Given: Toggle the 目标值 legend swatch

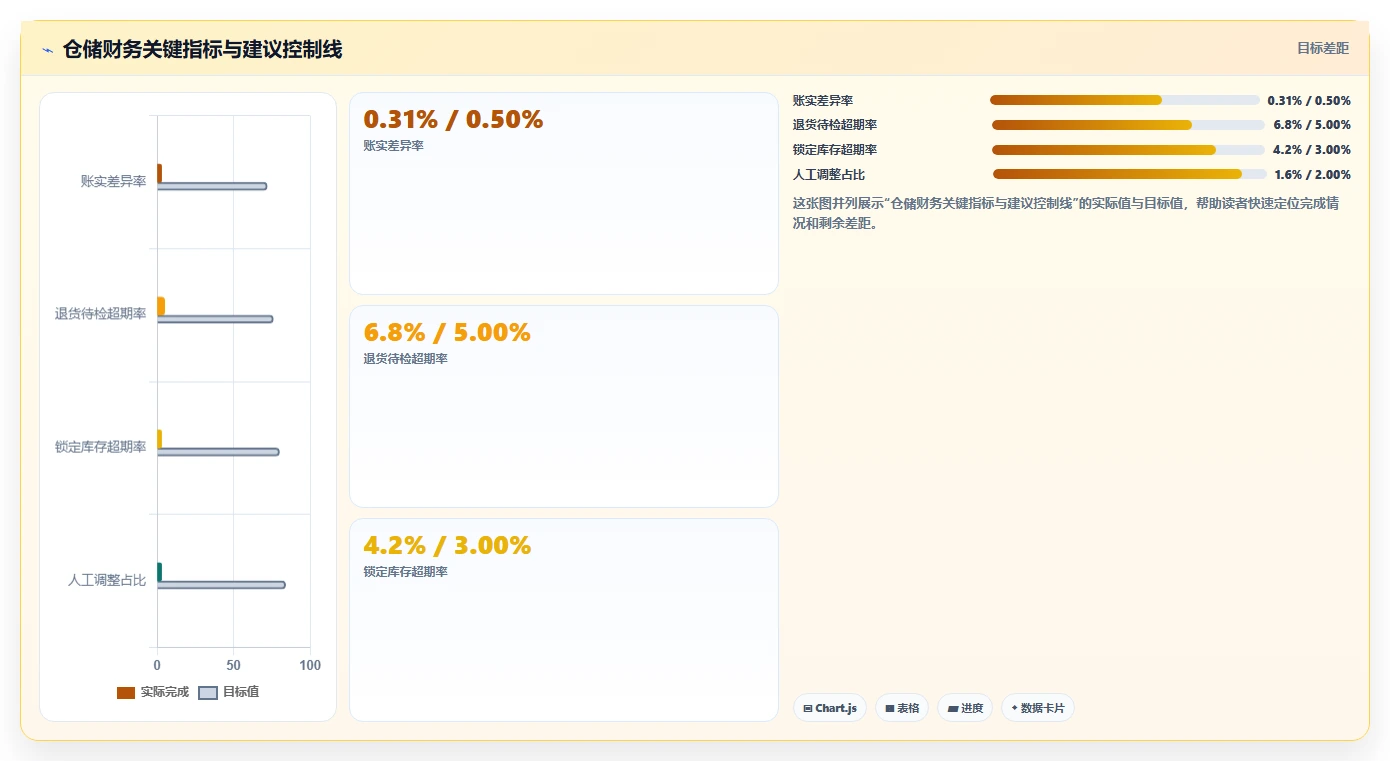Looking at the screenshot, I should 208,693.
